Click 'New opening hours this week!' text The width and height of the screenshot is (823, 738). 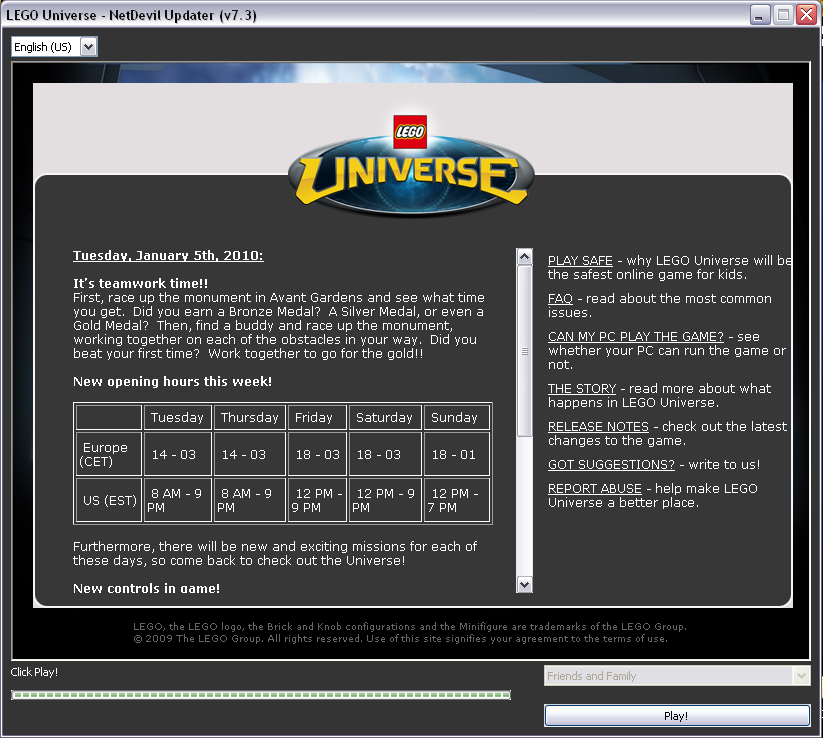172,382
